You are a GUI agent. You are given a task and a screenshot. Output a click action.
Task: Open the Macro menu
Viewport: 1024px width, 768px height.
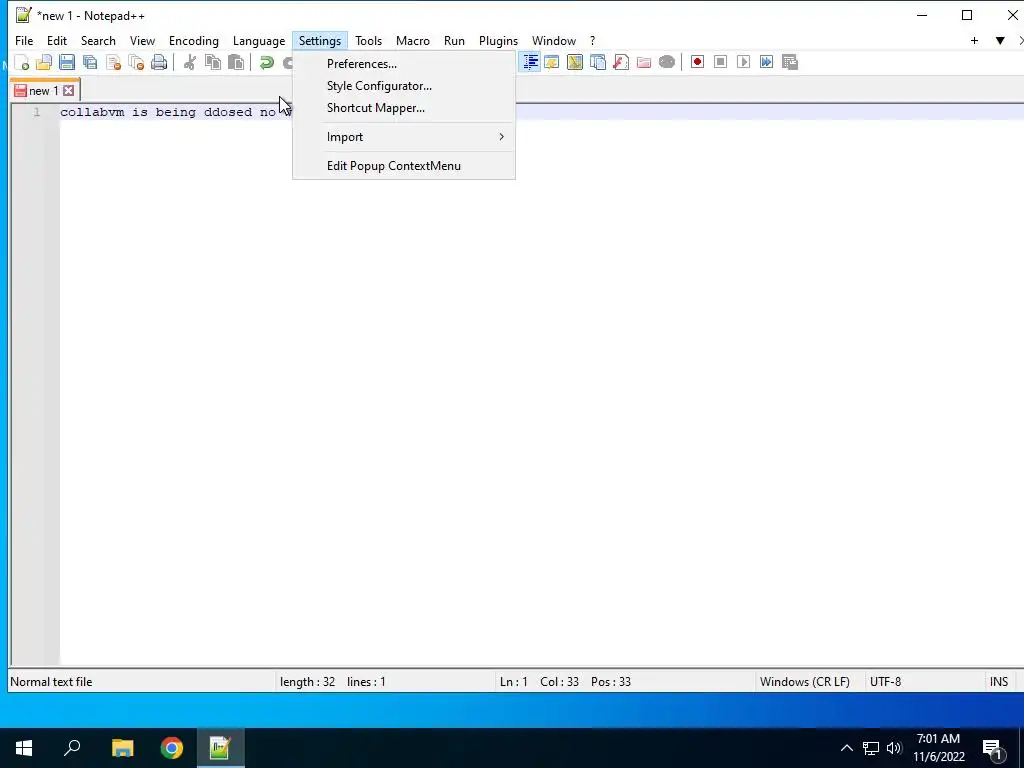coord(413,40)
